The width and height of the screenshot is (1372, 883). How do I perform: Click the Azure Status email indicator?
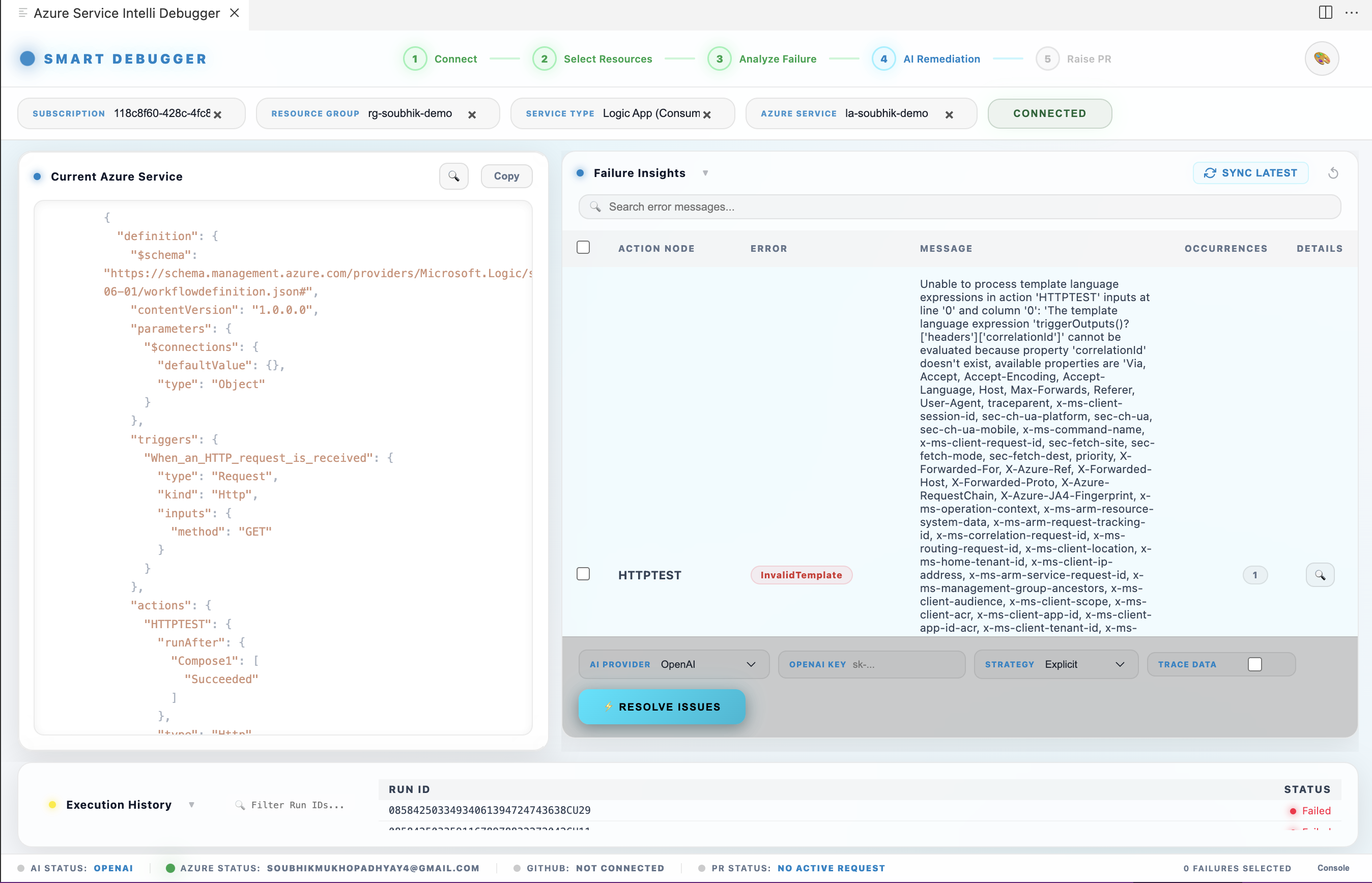(322, 868)
